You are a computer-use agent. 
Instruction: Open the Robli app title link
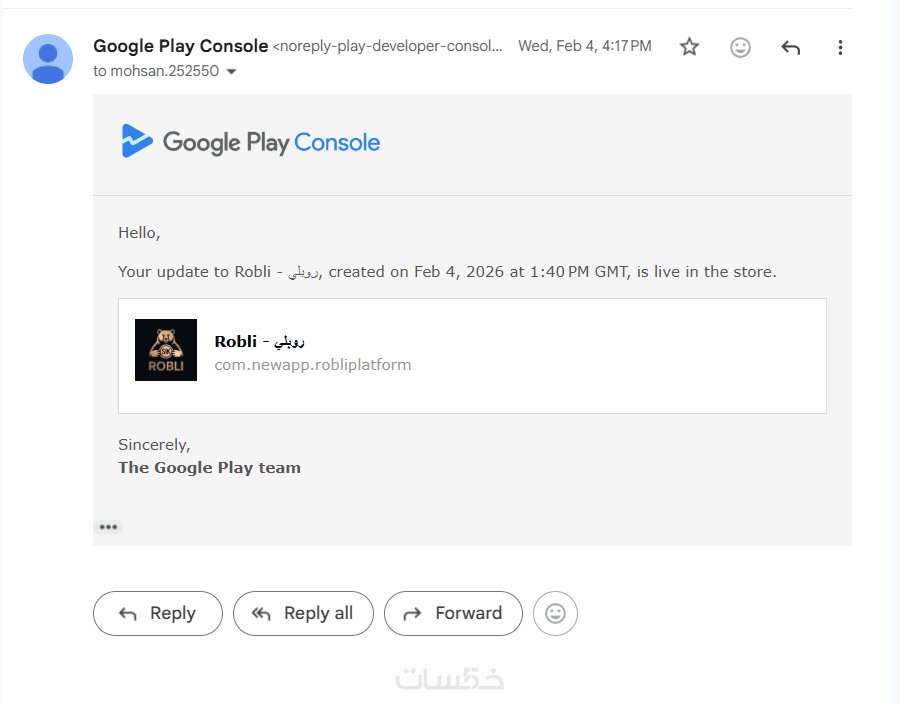coord(259,341)
